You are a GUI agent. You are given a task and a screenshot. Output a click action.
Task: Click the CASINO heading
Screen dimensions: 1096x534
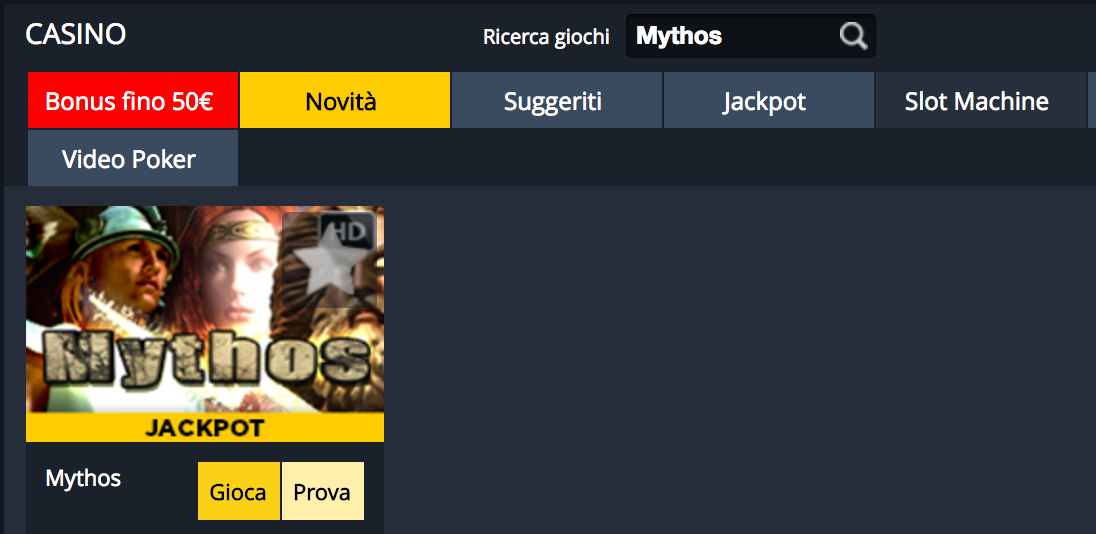(x=75, y=34)
